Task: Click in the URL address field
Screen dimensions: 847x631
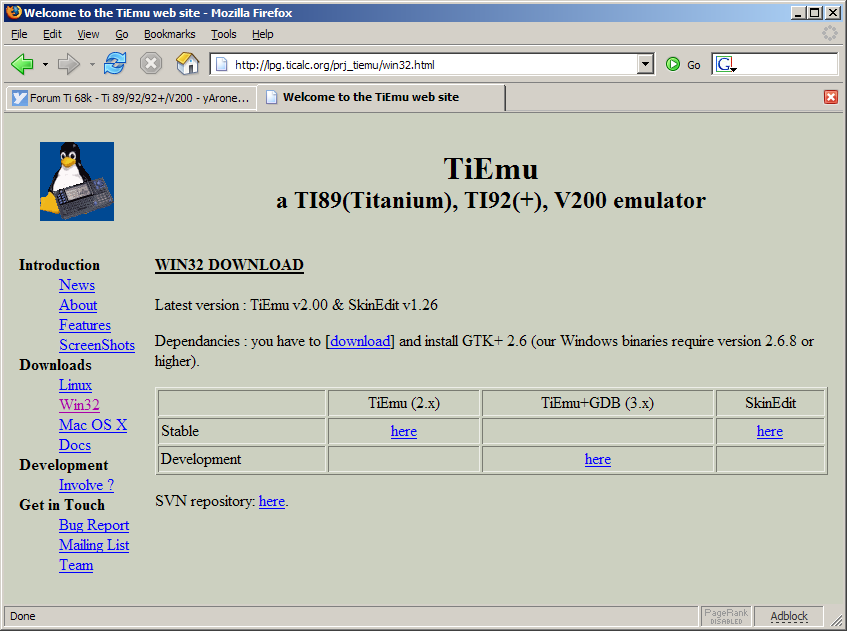Action: tap(432, 65)
